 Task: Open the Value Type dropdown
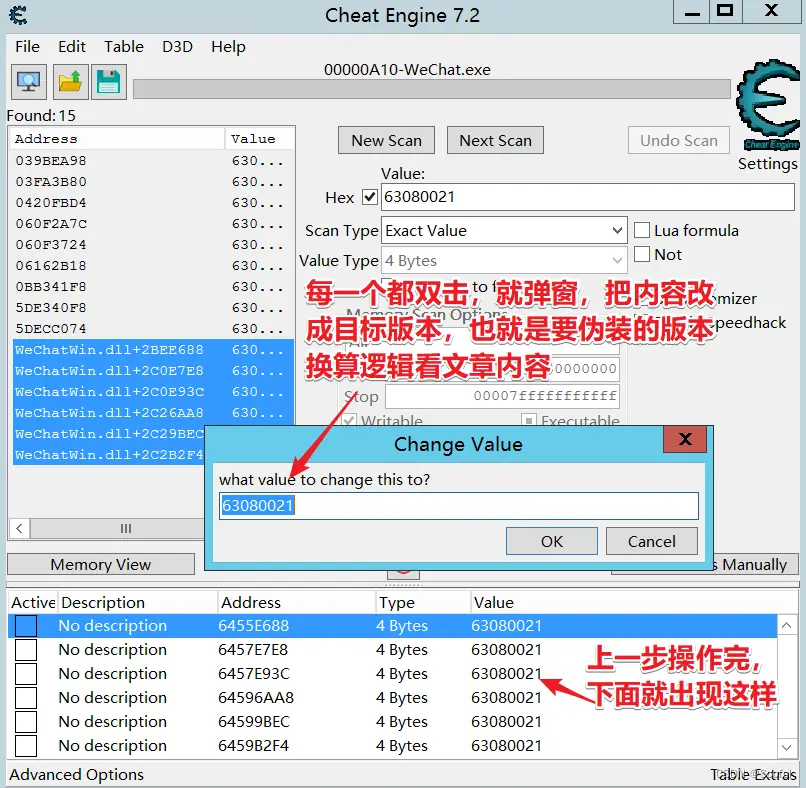pyautogui.click(x=617, y=261)
